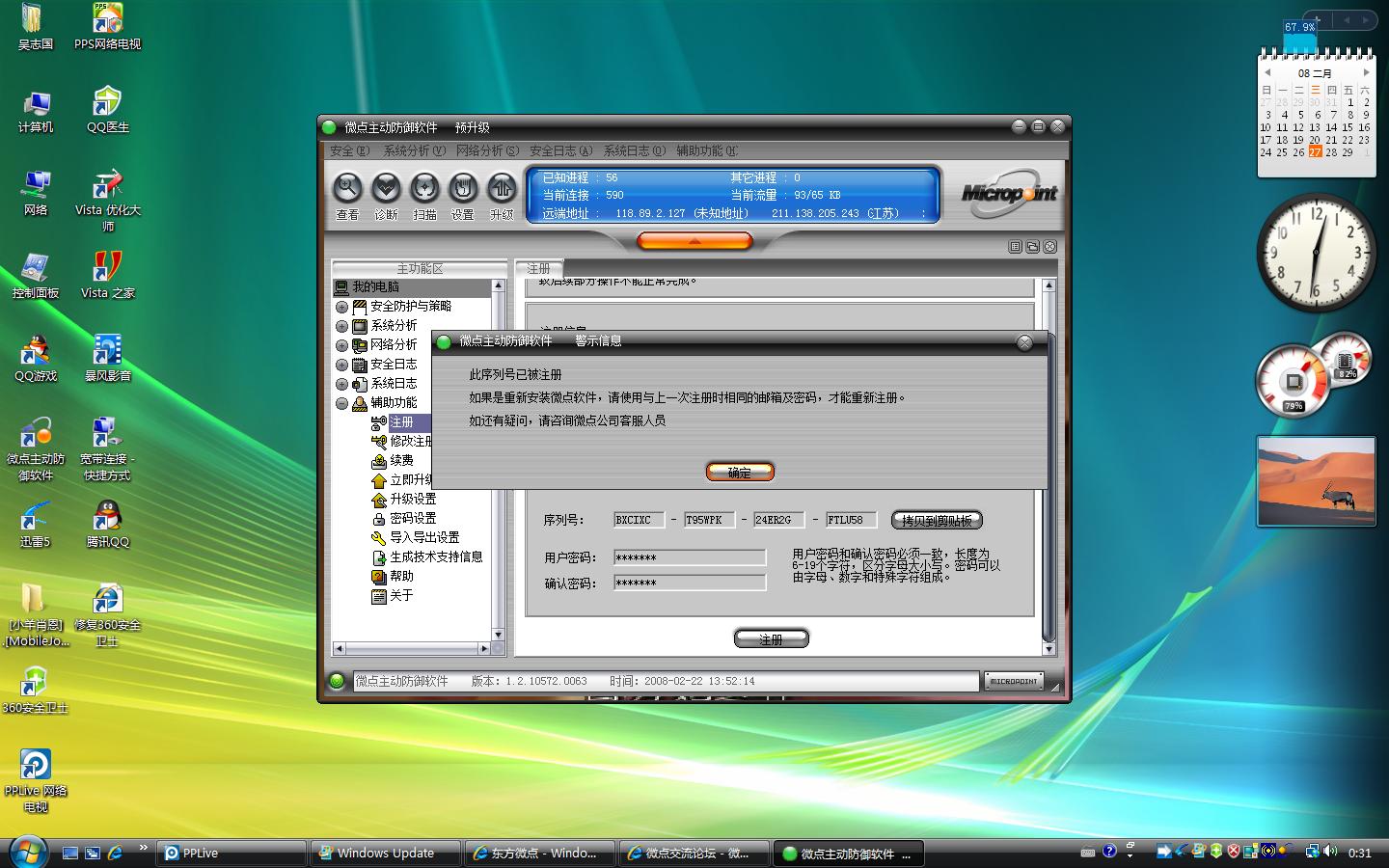Viewport: 1389px width, 868px height.
Task: Click the 诊断 heartbeat toolbar icon
Action: coord(386,188)
